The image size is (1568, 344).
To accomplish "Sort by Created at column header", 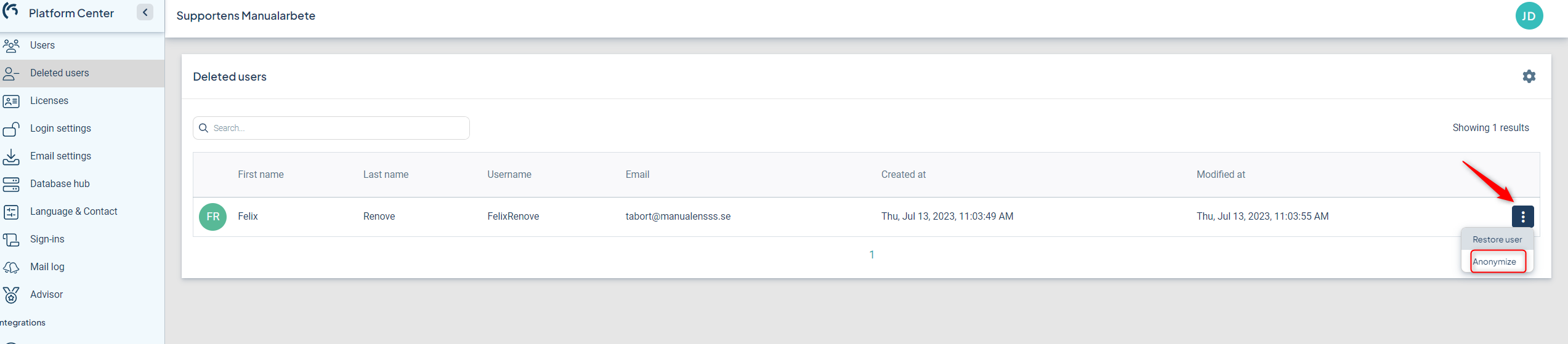I will pyautogui.click(x=903, y=175).
